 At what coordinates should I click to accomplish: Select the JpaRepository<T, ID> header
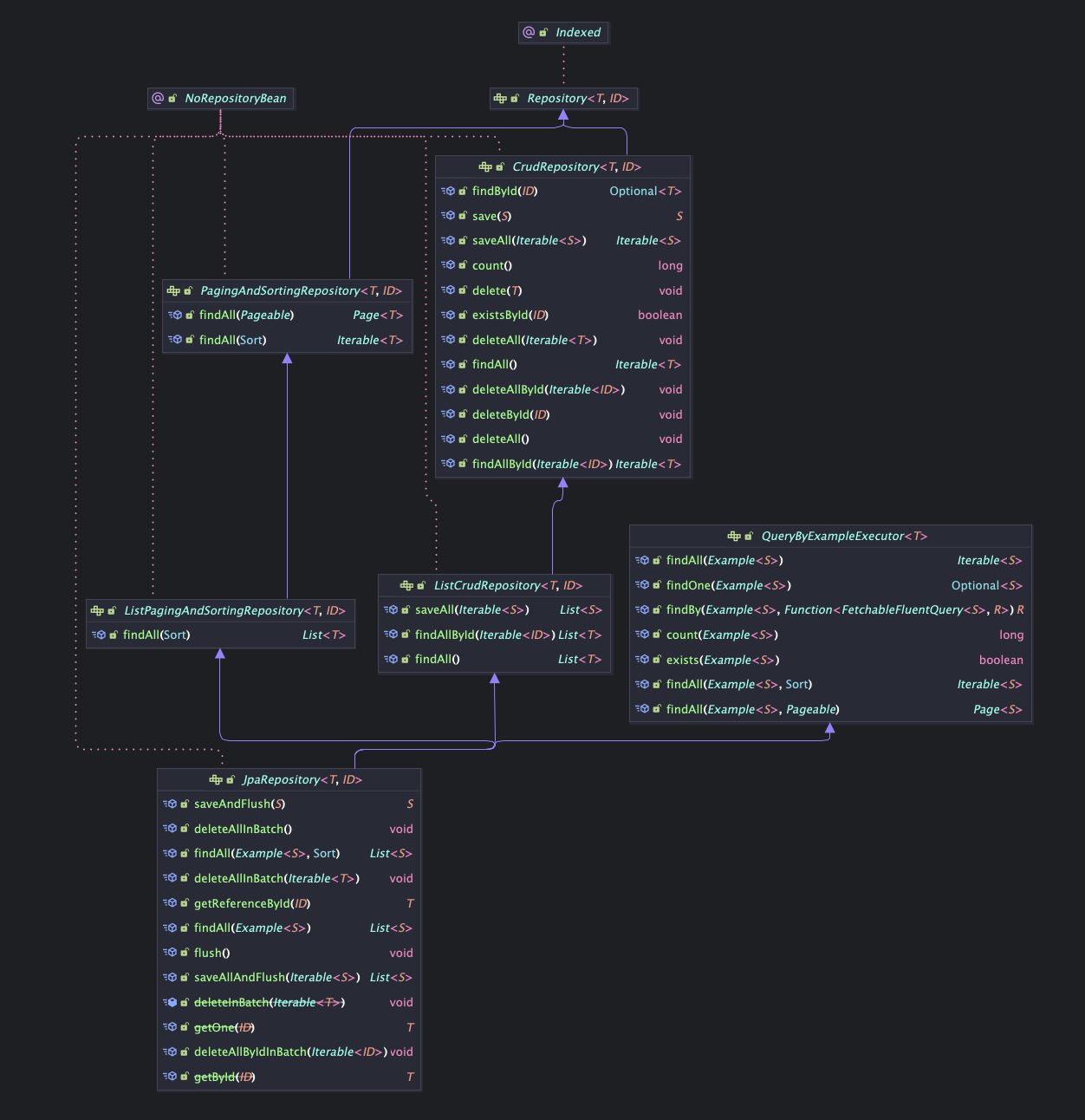tap(289, 779)
